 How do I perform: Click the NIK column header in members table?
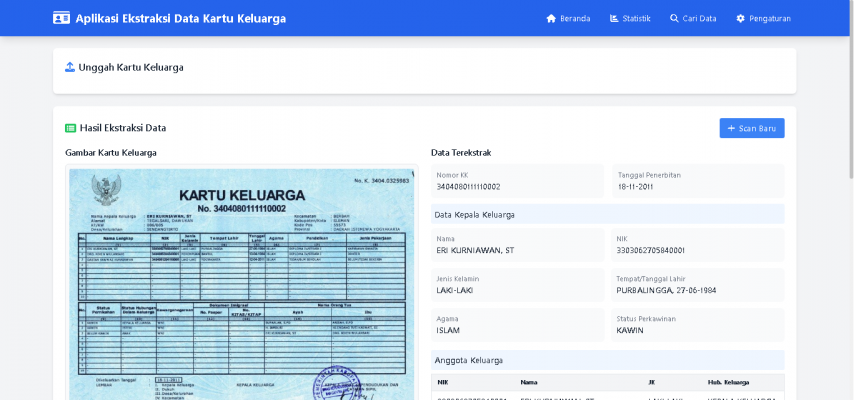point(442,383)
